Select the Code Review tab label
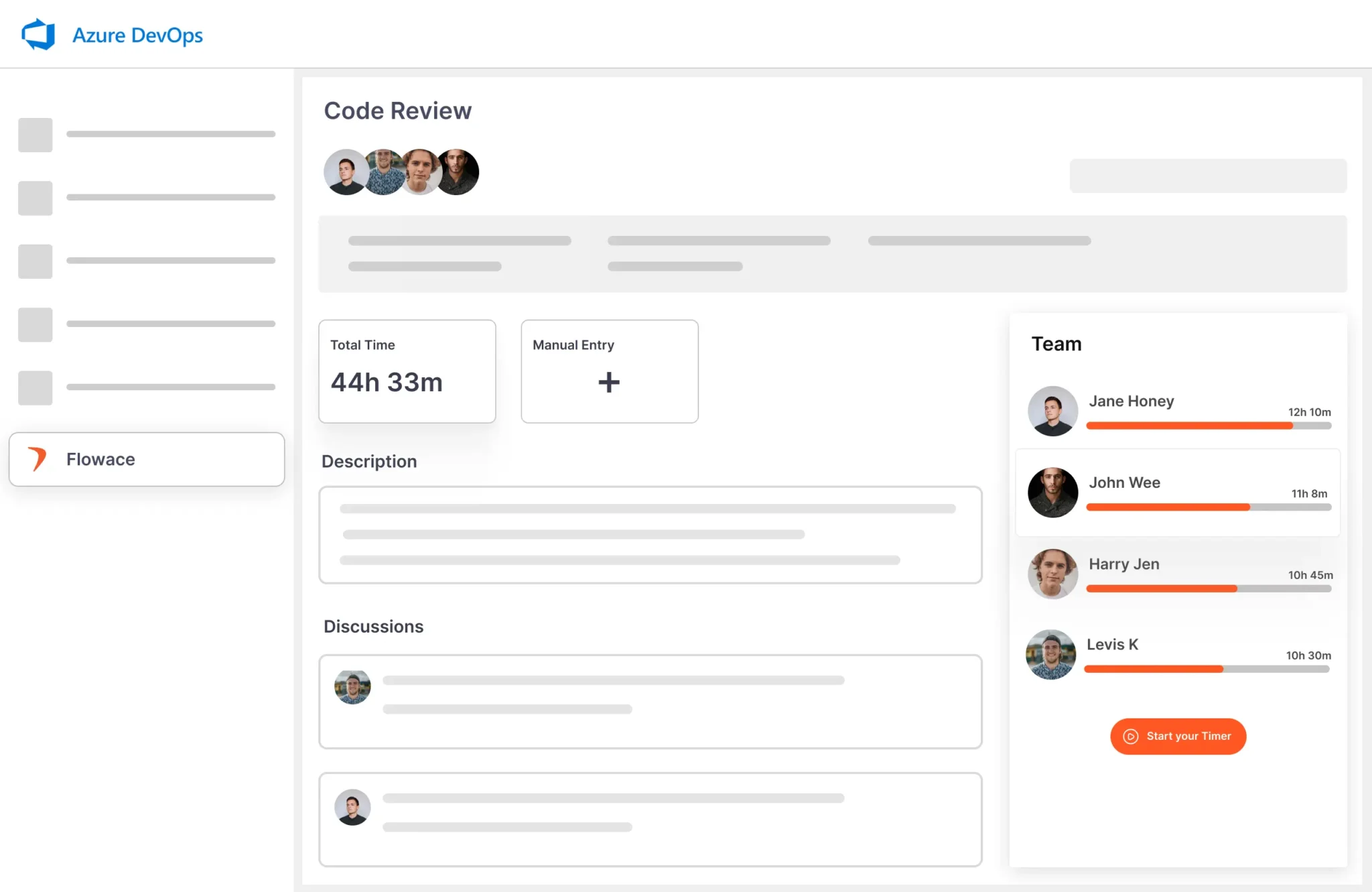 click(x=397, y=110)
